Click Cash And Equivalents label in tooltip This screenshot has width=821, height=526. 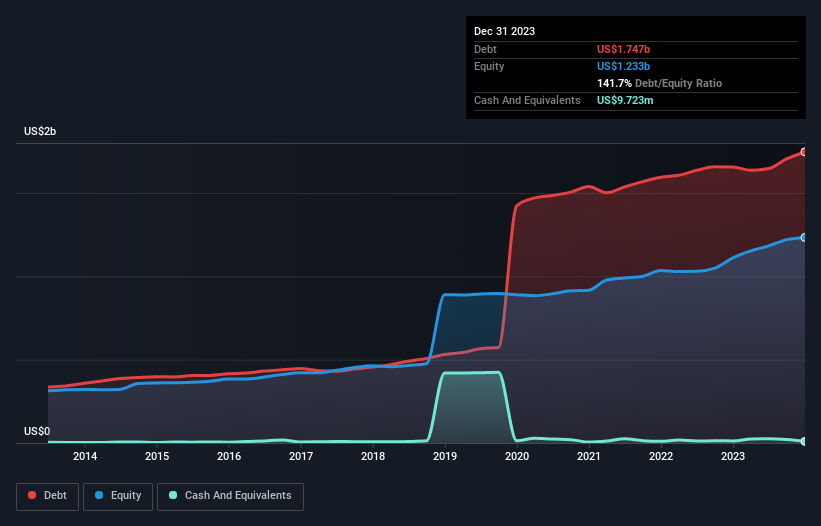[x=527, y=100]
